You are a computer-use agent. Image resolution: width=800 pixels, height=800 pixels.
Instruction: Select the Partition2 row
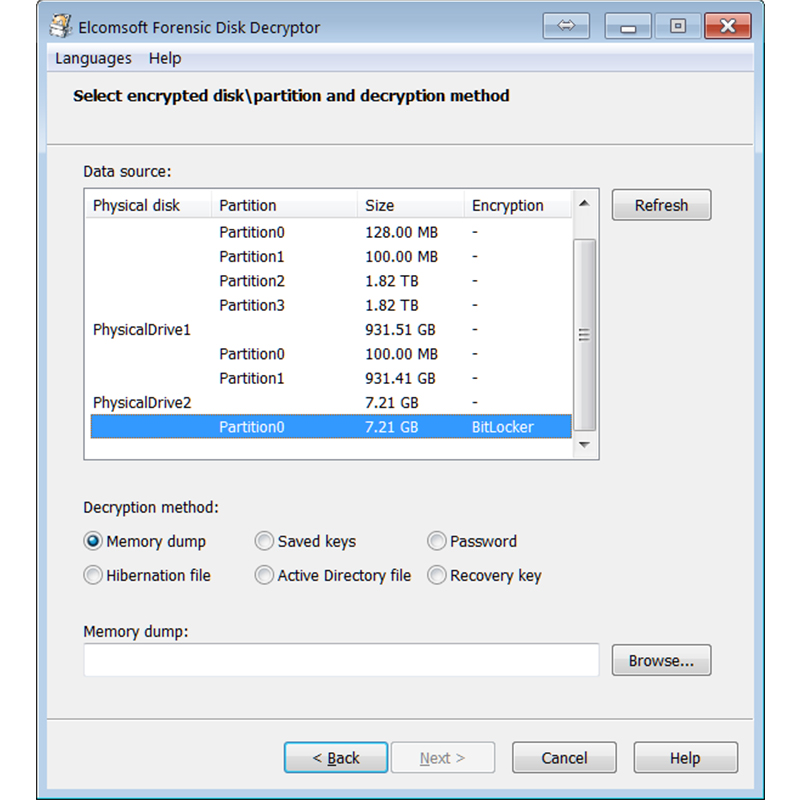click(x=331, y=281)
